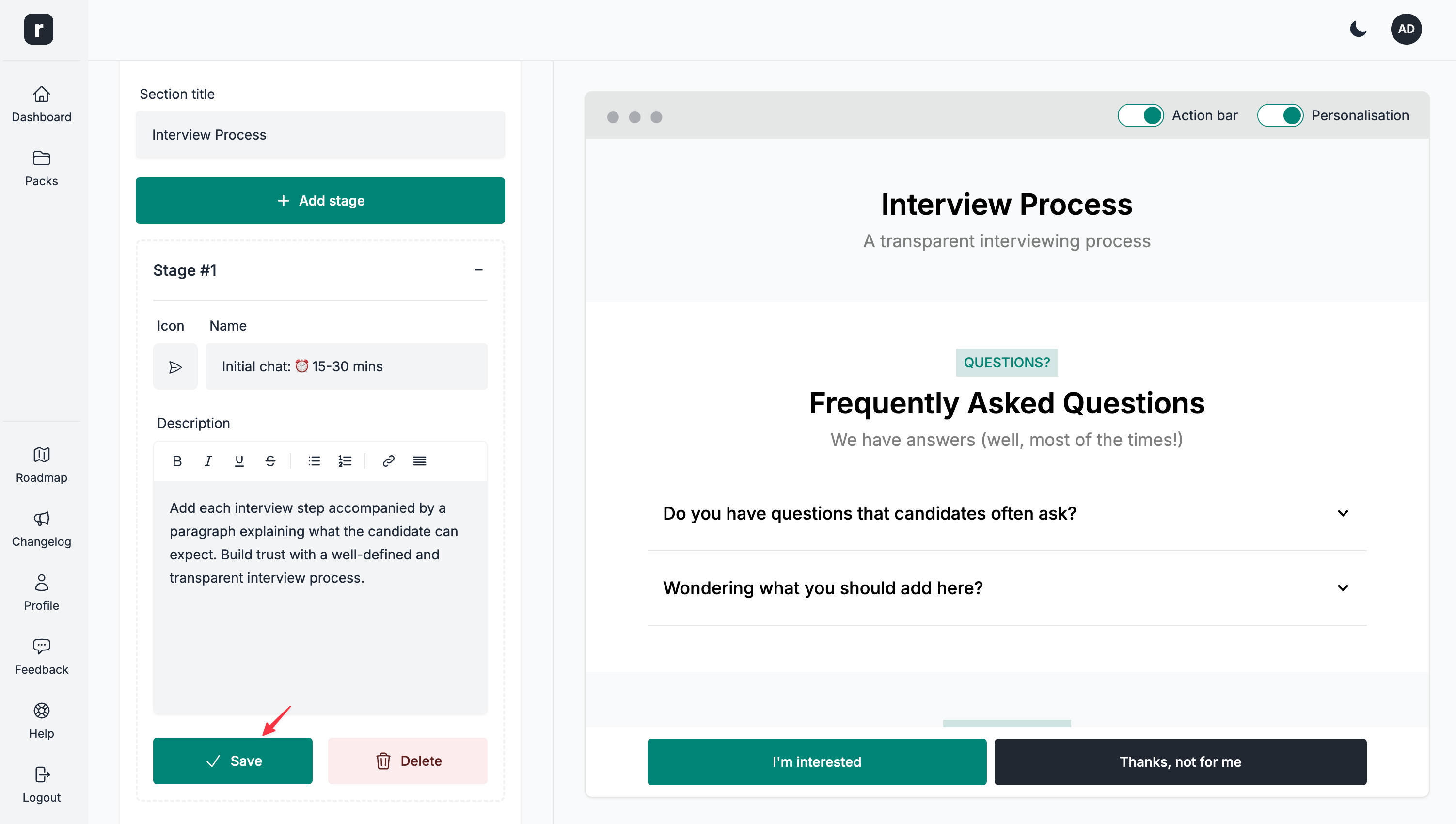Insert a hyperlink in description
The height and width of the screenshot is (824, 1456).
coord(388,460)
